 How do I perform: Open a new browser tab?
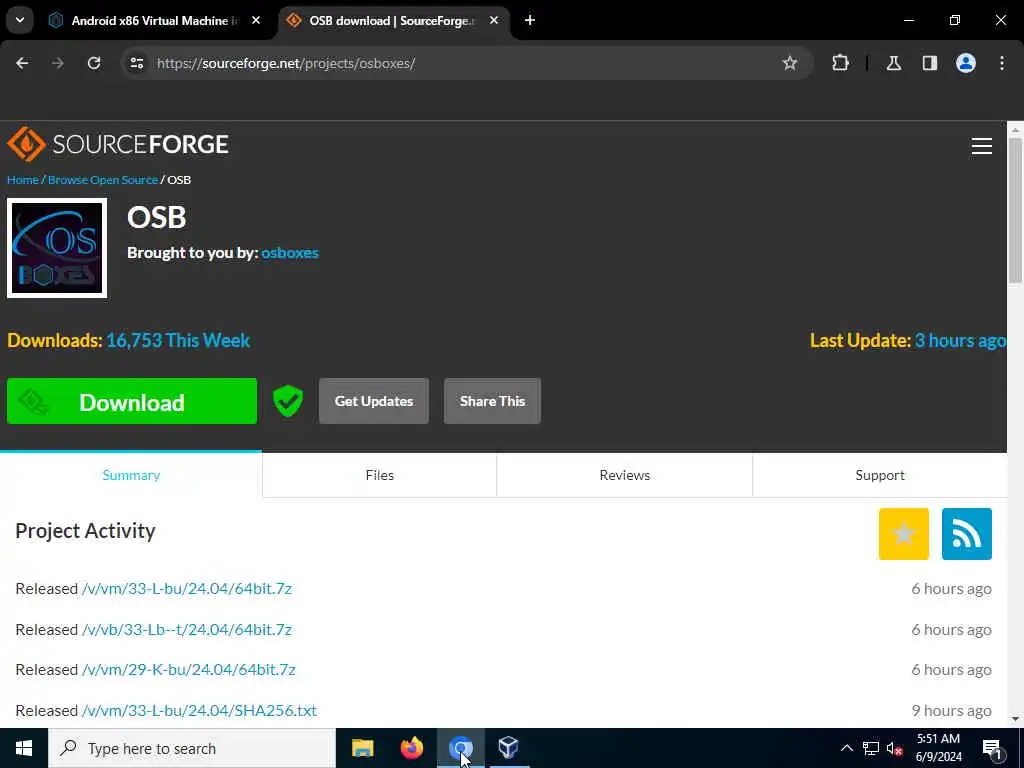tap(530, 20)
